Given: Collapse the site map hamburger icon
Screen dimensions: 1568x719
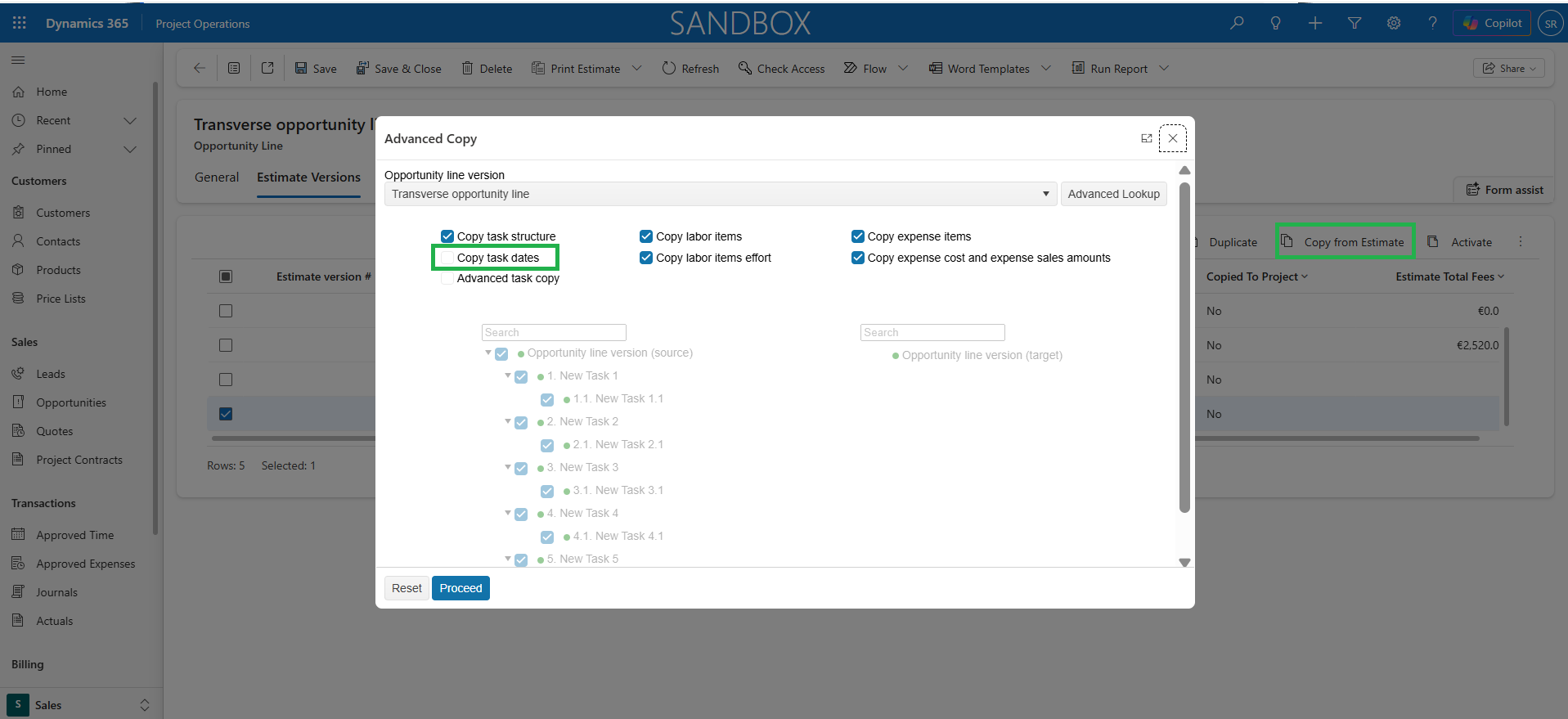Looking at the screenshot, I should tap(18, 60).
